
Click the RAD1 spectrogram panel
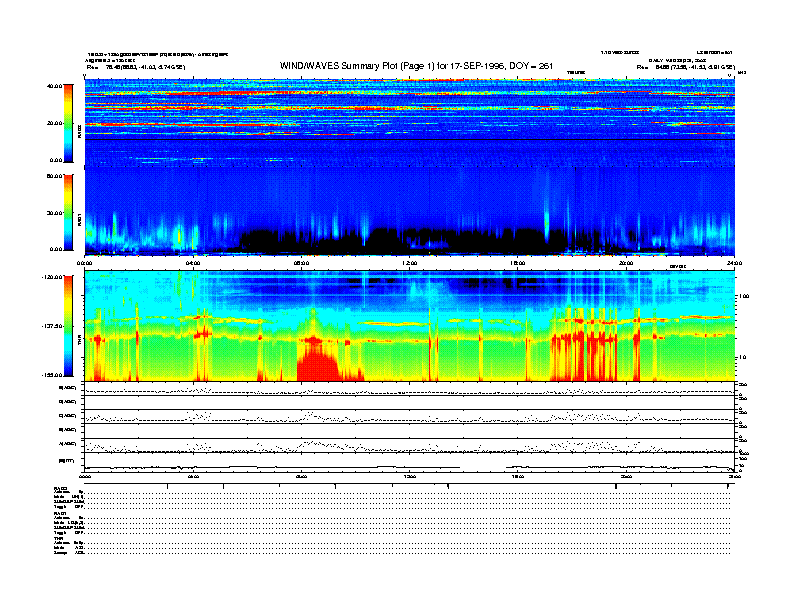pos(410,212)
